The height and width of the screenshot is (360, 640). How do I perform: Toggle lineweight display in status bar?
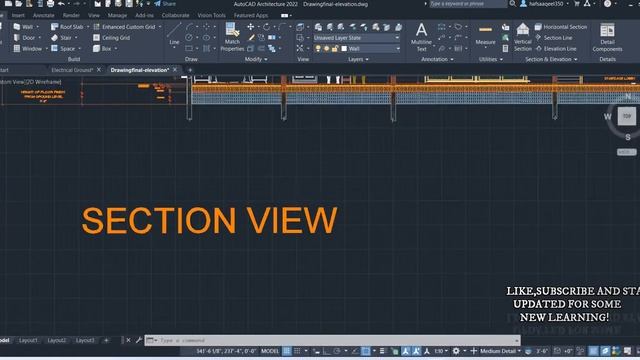[x=382, y=351]
